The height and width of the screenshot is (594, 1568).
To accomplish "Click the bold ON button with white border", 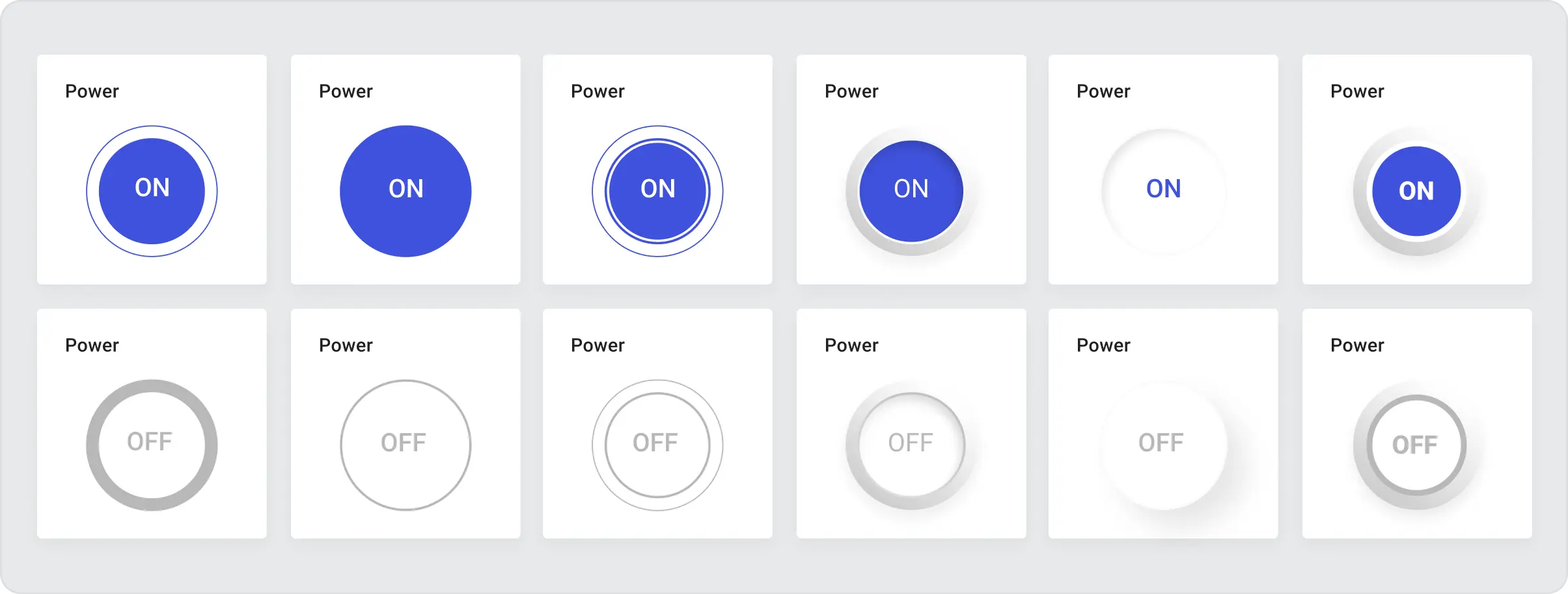I will point(1416,191).
